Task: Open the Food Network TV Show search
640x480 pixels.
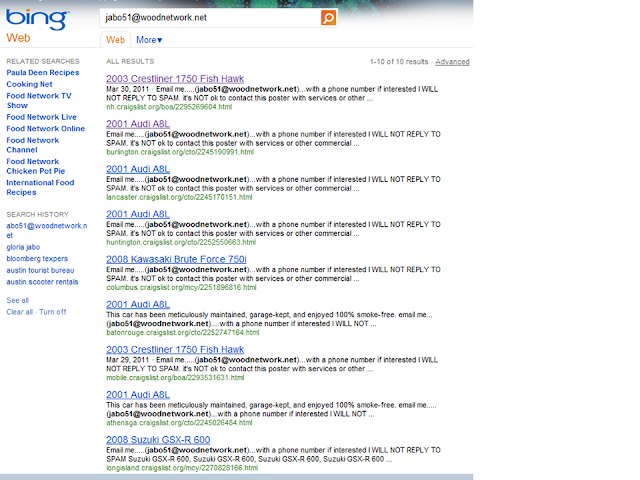Action: [x=39, y=100]
